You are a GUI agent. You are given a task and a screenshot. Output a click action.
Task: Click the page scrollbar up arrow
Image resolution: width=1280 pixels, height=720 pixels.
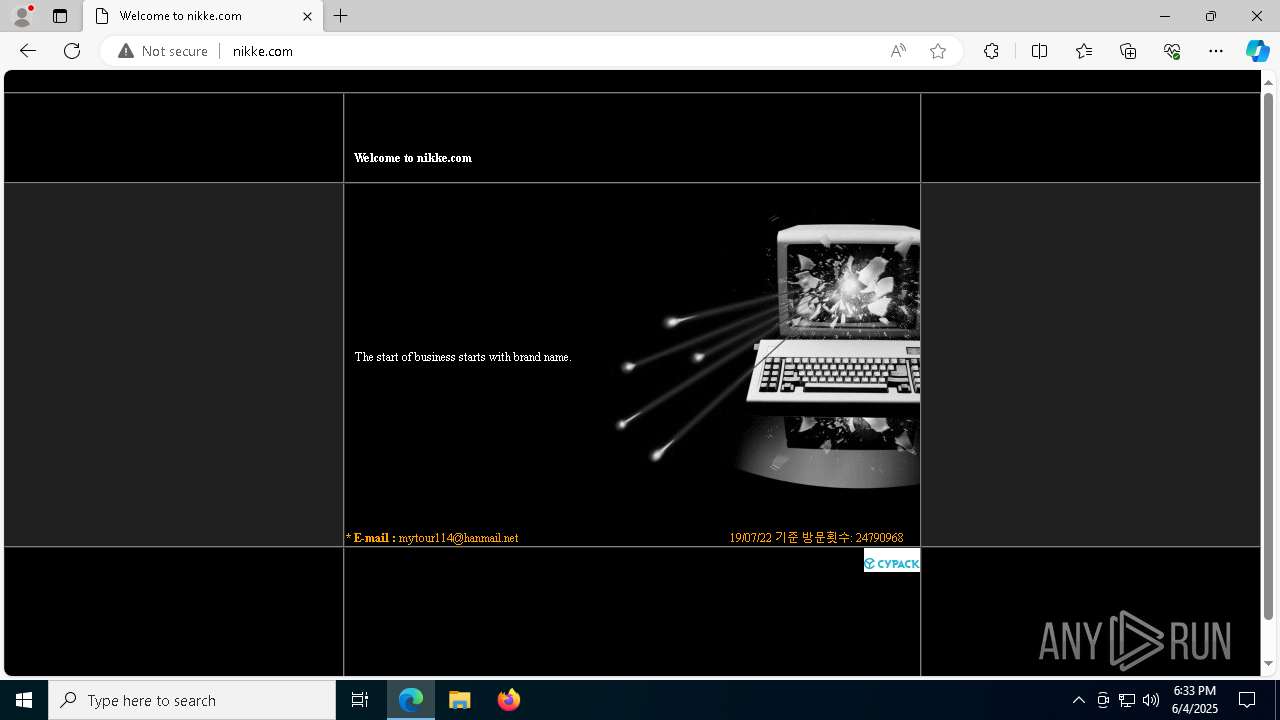pos(1269,82)
